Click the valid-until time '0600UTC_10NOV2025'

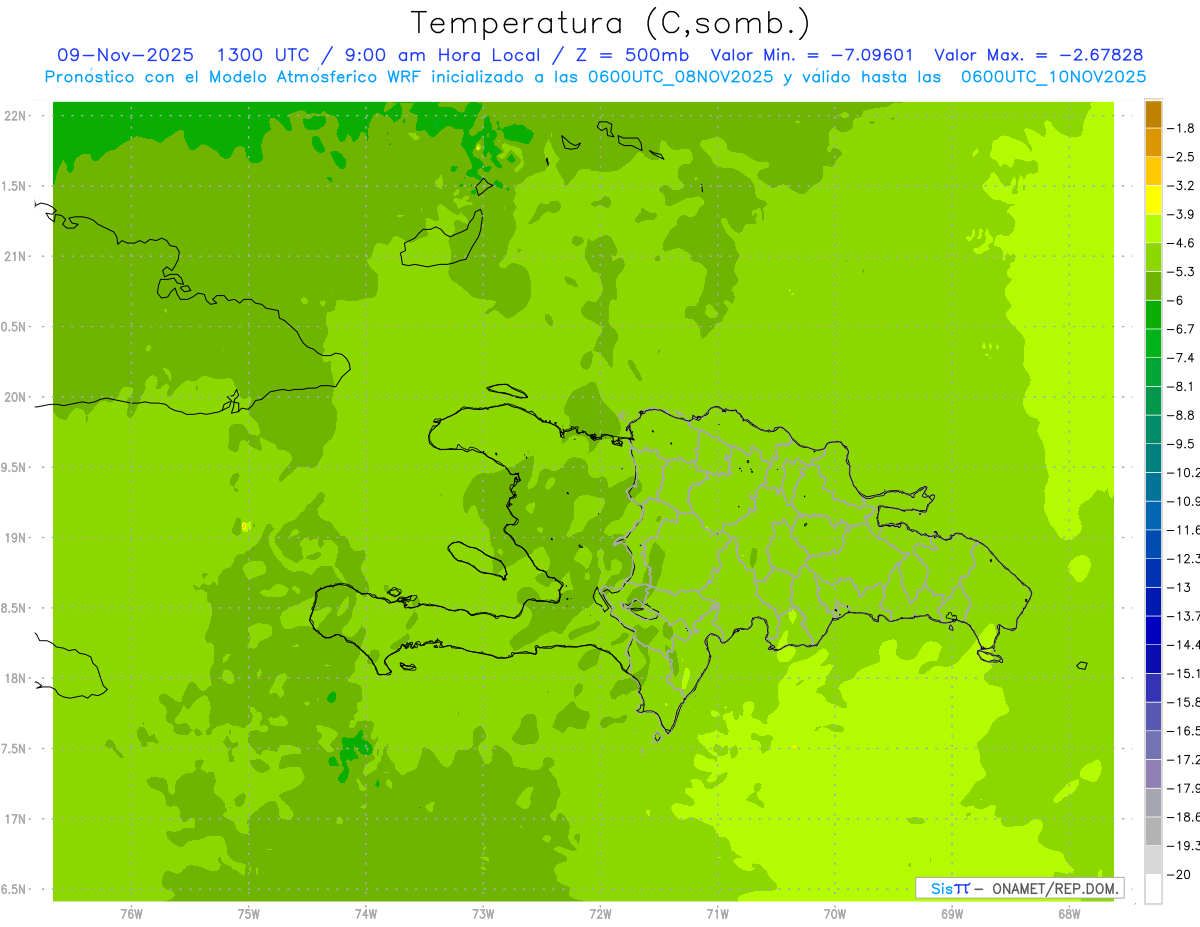point(1053,77)
